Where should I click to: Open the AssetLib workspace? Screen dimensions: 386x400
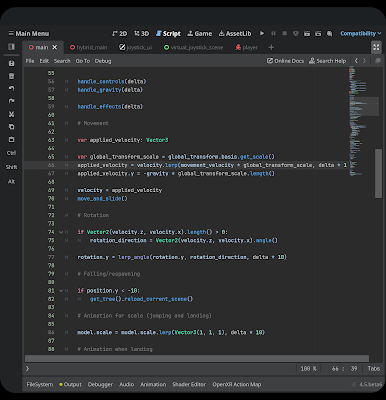(x=235, y=33)
